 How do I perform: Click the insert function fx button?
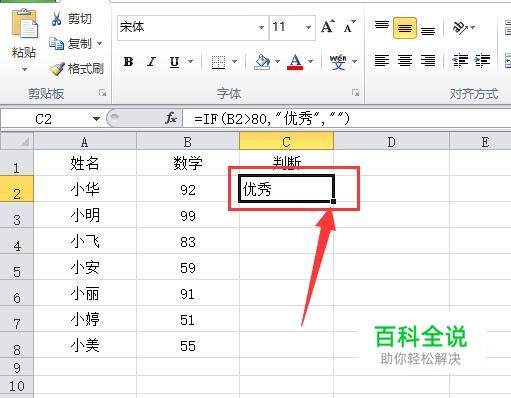[171, 118]
